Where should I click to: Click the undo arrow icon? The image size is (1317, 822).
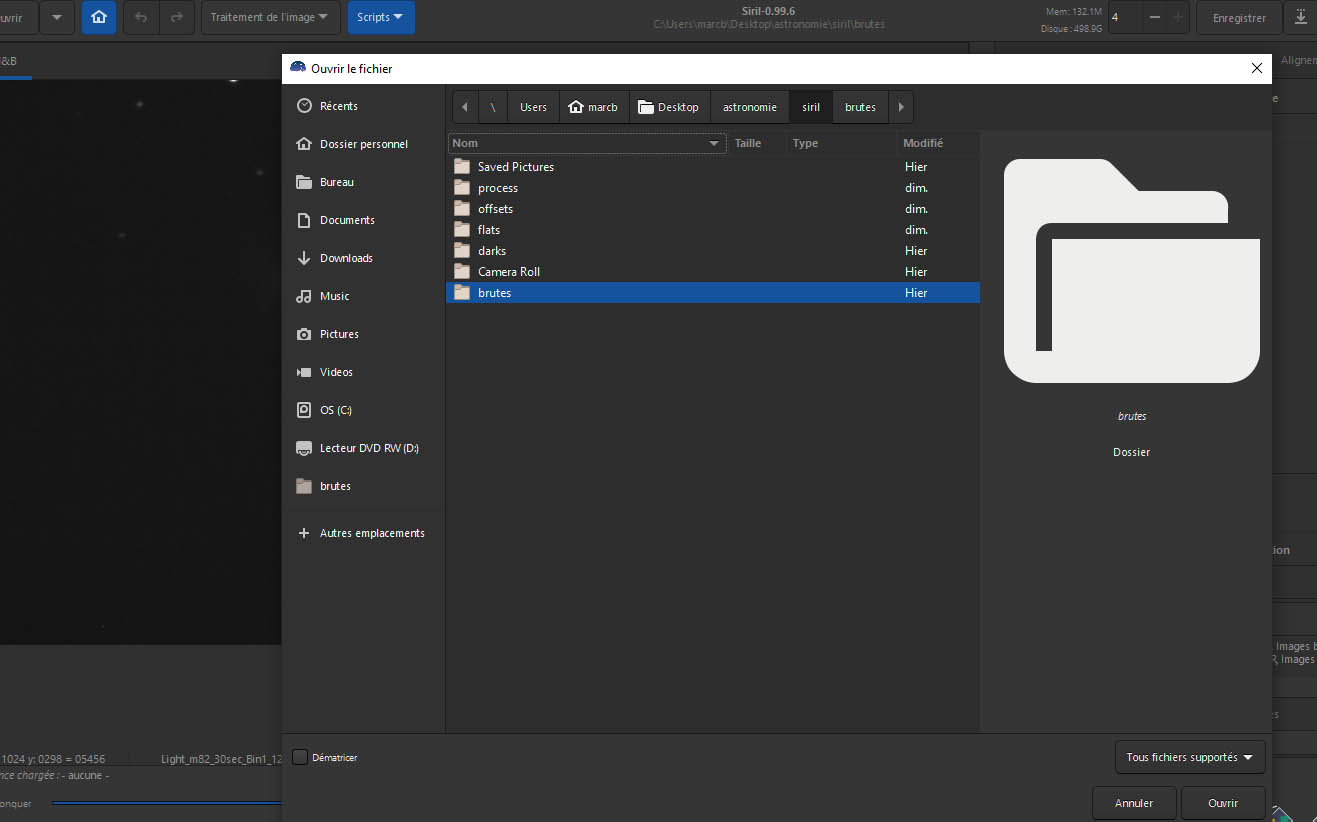click(x=141, y=17)
